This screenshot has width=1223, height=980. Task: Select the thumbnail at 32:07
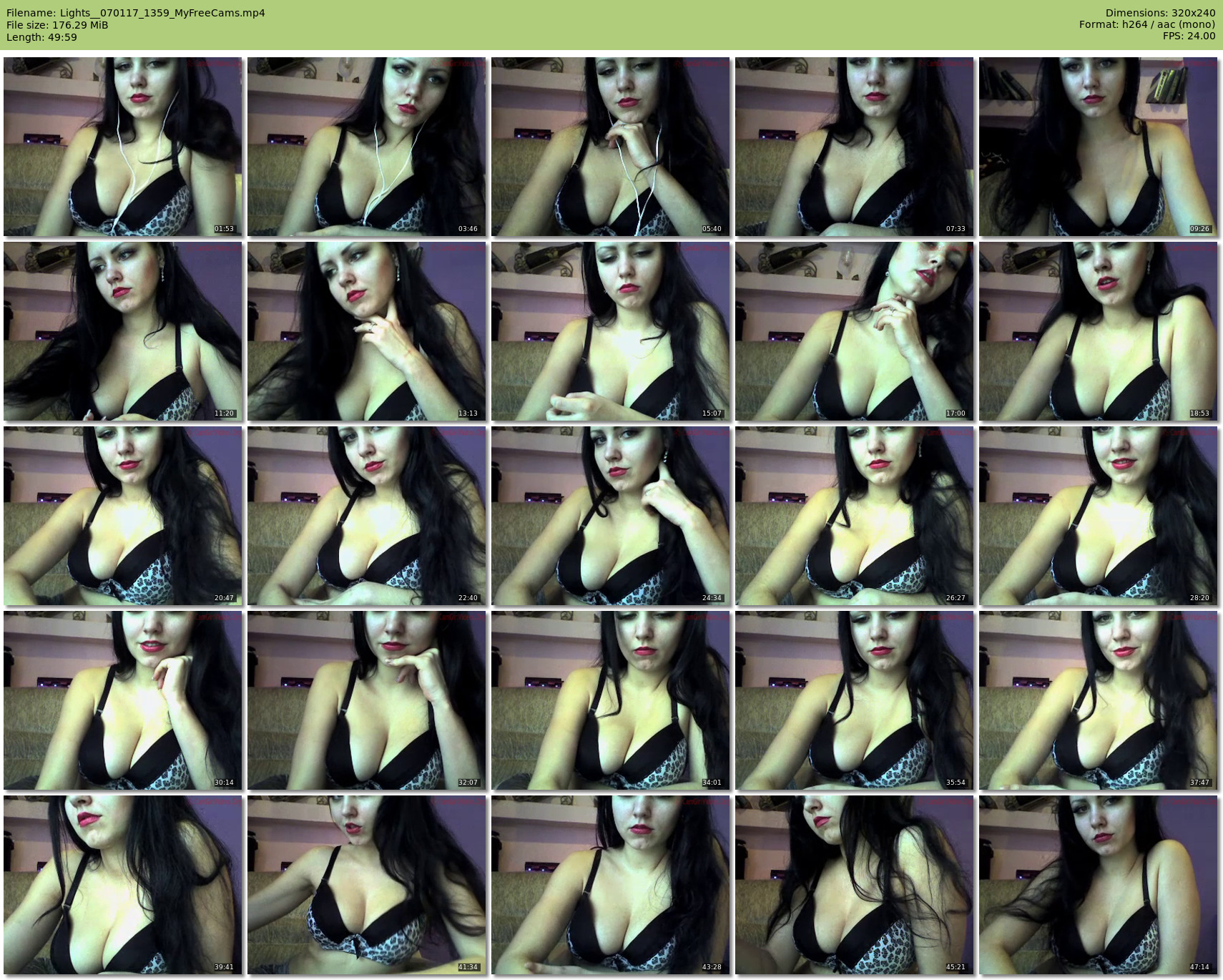pyautogui.click(x=366, y=700)
